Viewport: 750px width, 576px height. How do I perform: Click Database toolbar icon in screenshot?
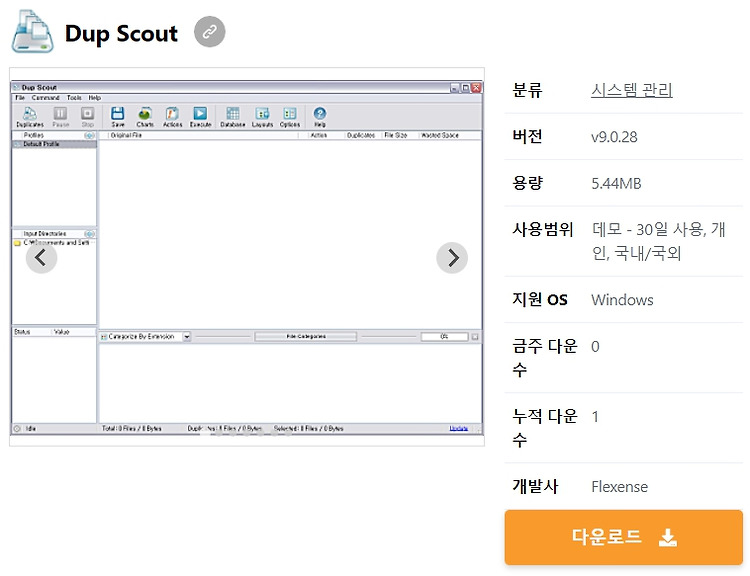[x=232, y=117]
